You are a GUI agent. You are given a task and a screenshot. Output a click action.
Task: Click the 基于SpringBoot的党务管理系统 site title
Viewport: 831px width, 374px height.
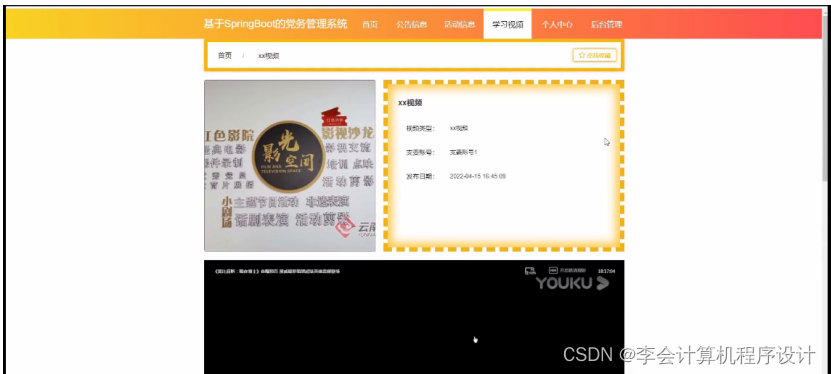click(x=276, y=24)
